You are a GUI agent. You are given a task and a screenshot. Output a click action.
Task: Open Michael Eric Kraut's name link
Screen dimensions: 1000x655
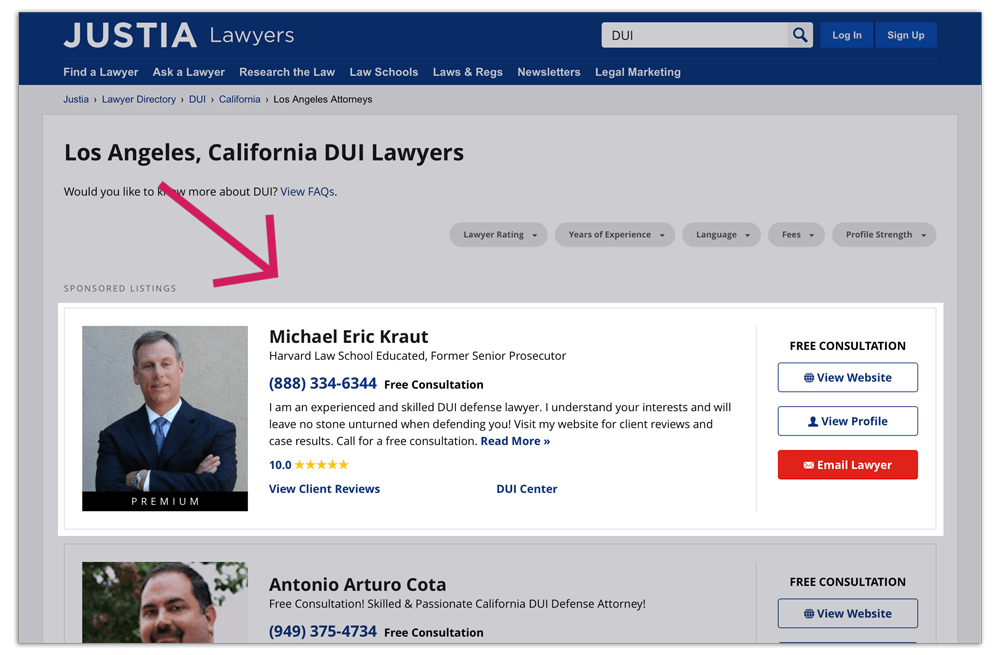[x=349, y=336]
